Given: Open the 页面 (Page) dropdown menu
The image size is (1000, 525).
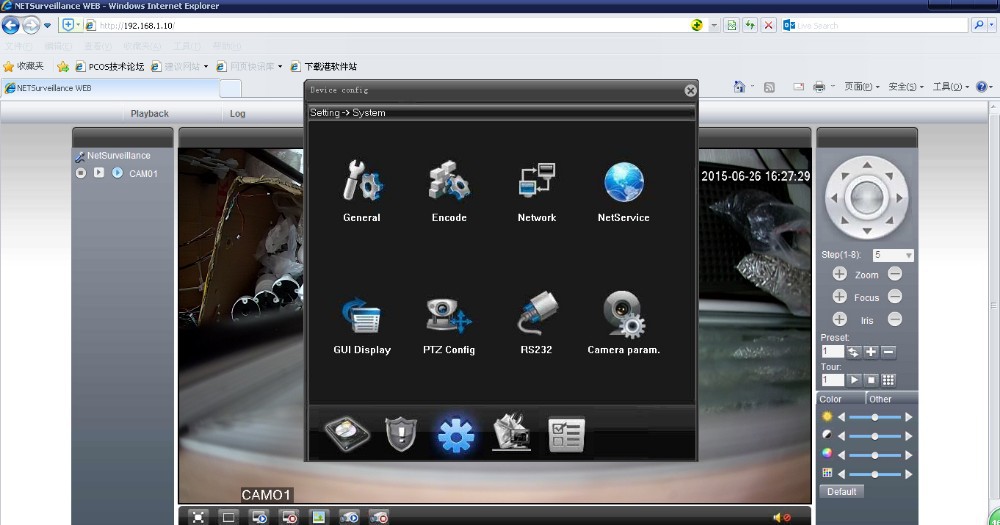Looking at the screenshot, I should [x=861, y=87].
